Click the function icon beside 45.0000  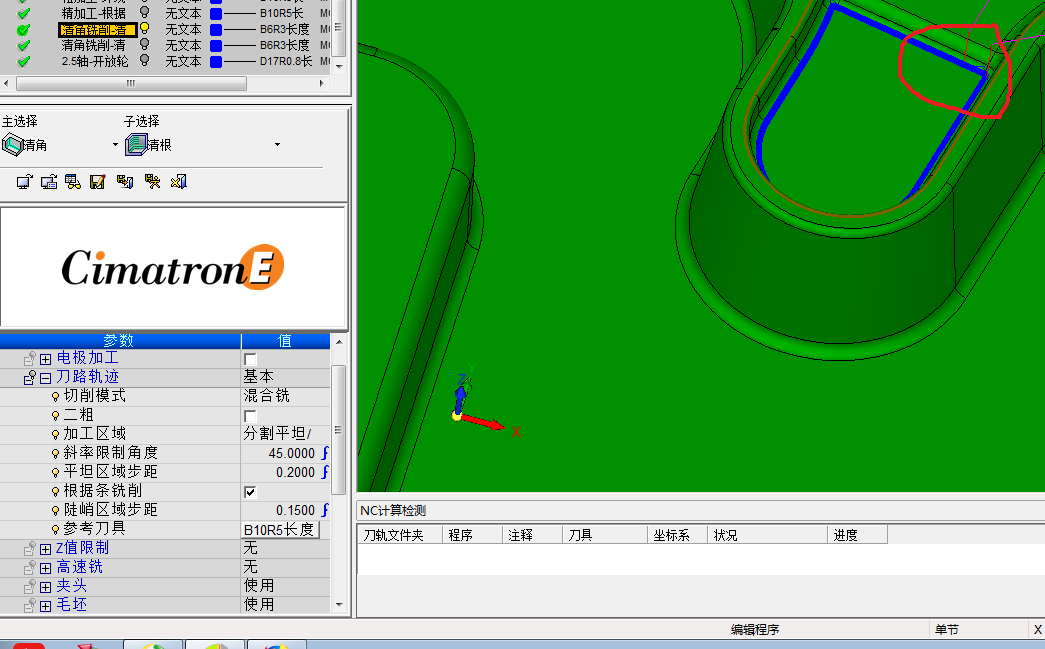(x=325, y=453)
